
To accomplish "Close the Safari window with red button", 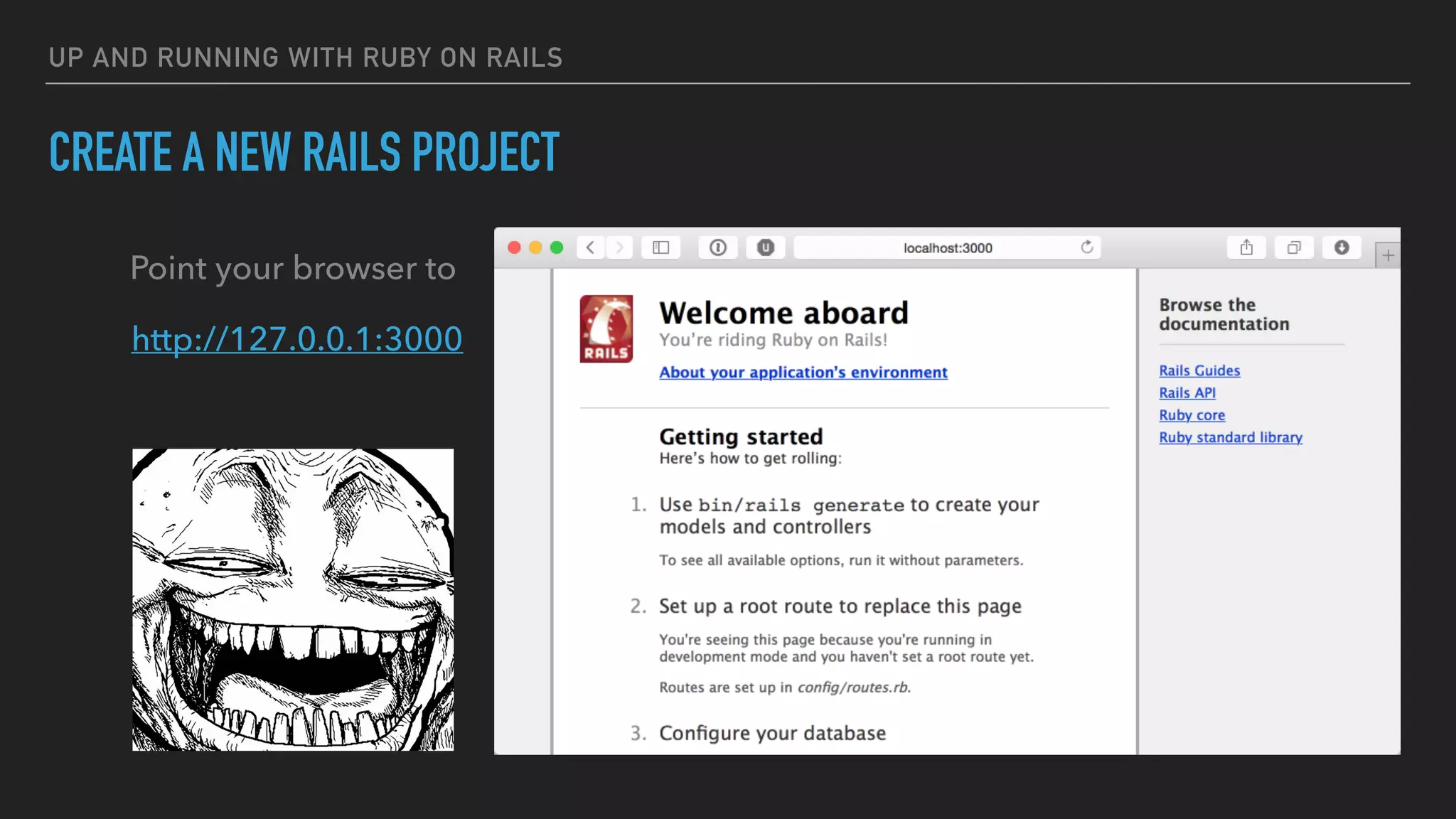I will (x=515, y=247).
